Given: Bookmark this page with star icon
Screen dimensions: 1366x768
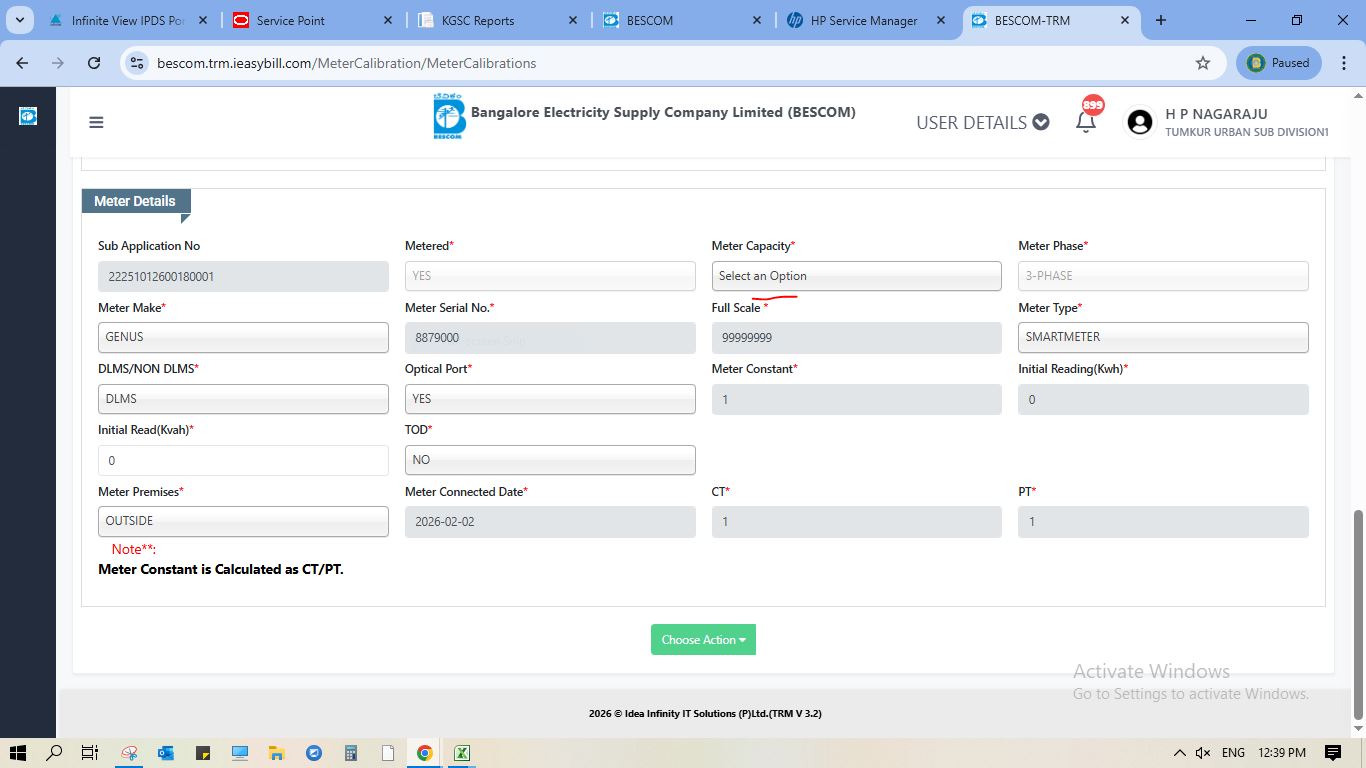Looking at the screenshot, I should point(1202,63).
